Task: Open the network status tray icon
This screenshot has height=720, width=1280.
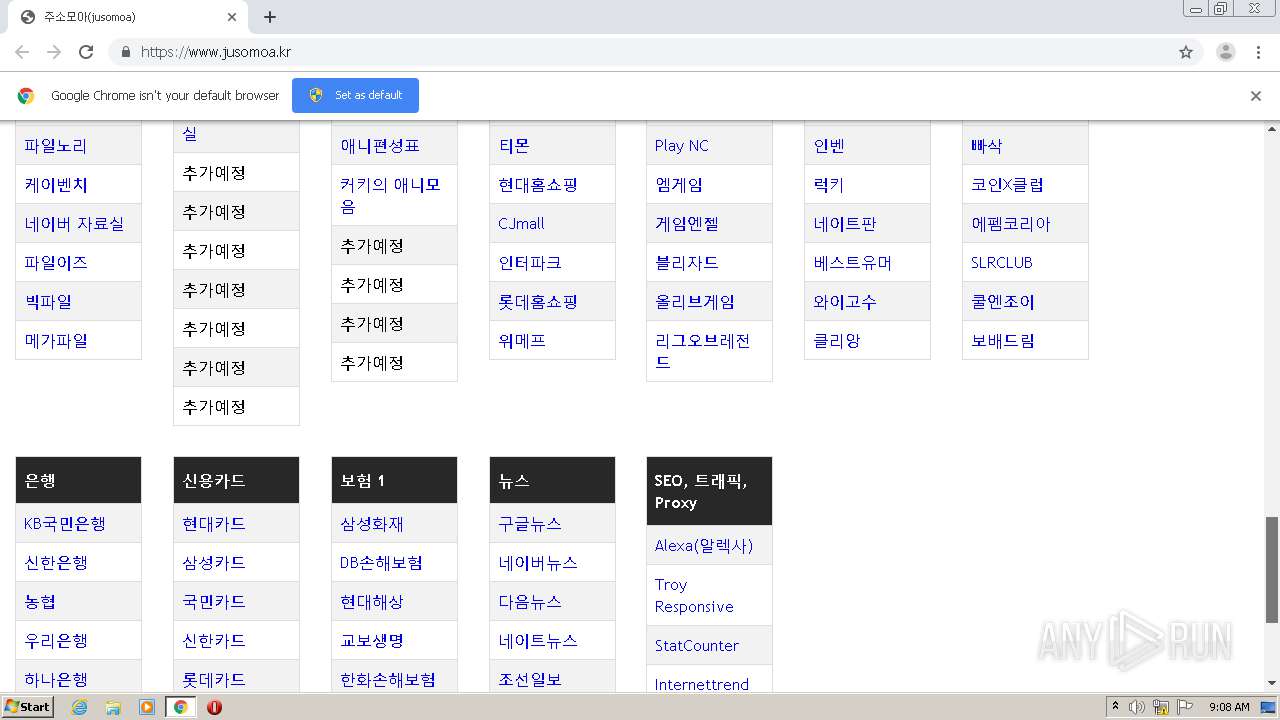Action: click(x=1161, y=707)
